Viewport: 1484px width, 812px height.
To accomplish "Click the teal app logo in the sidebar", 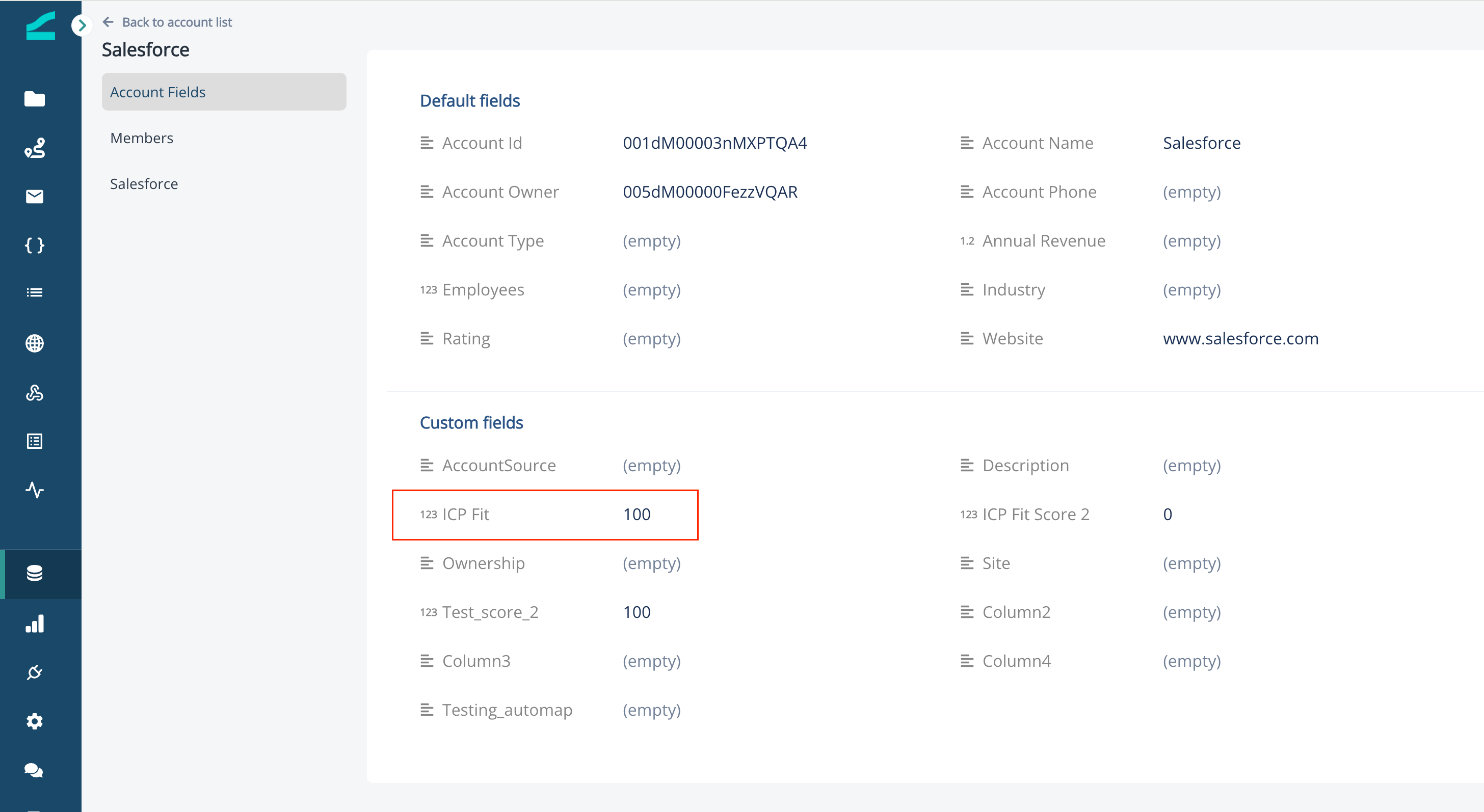I will 40,25.
